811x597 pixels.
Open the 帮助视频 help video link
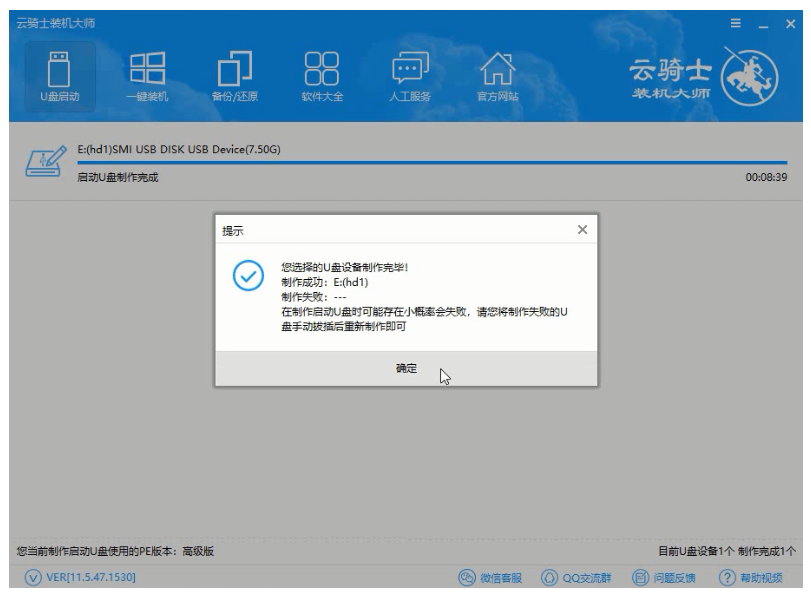pos(750,578)
